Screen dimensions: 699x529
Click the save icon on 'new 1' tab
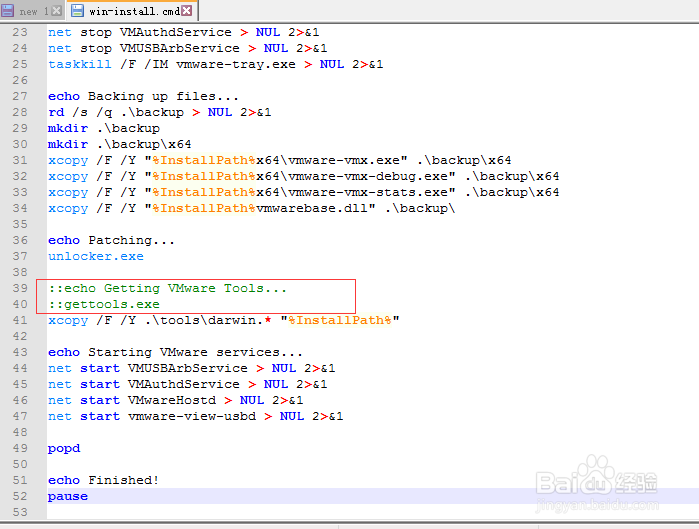tap(8, 11)
